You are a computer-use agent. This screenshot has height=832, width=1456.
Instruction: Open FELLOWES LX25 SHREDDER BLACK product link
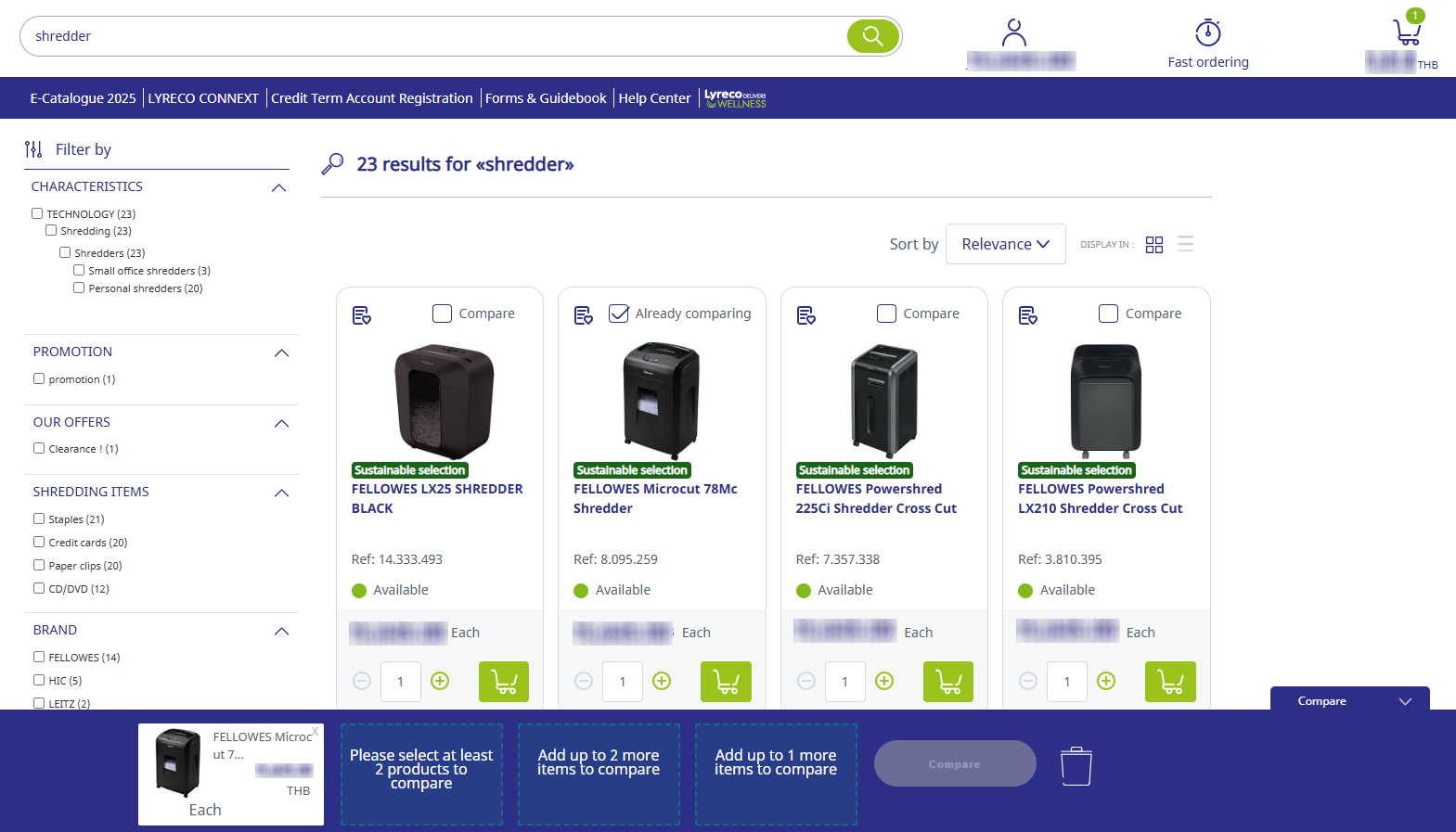(x=437, y=499)
